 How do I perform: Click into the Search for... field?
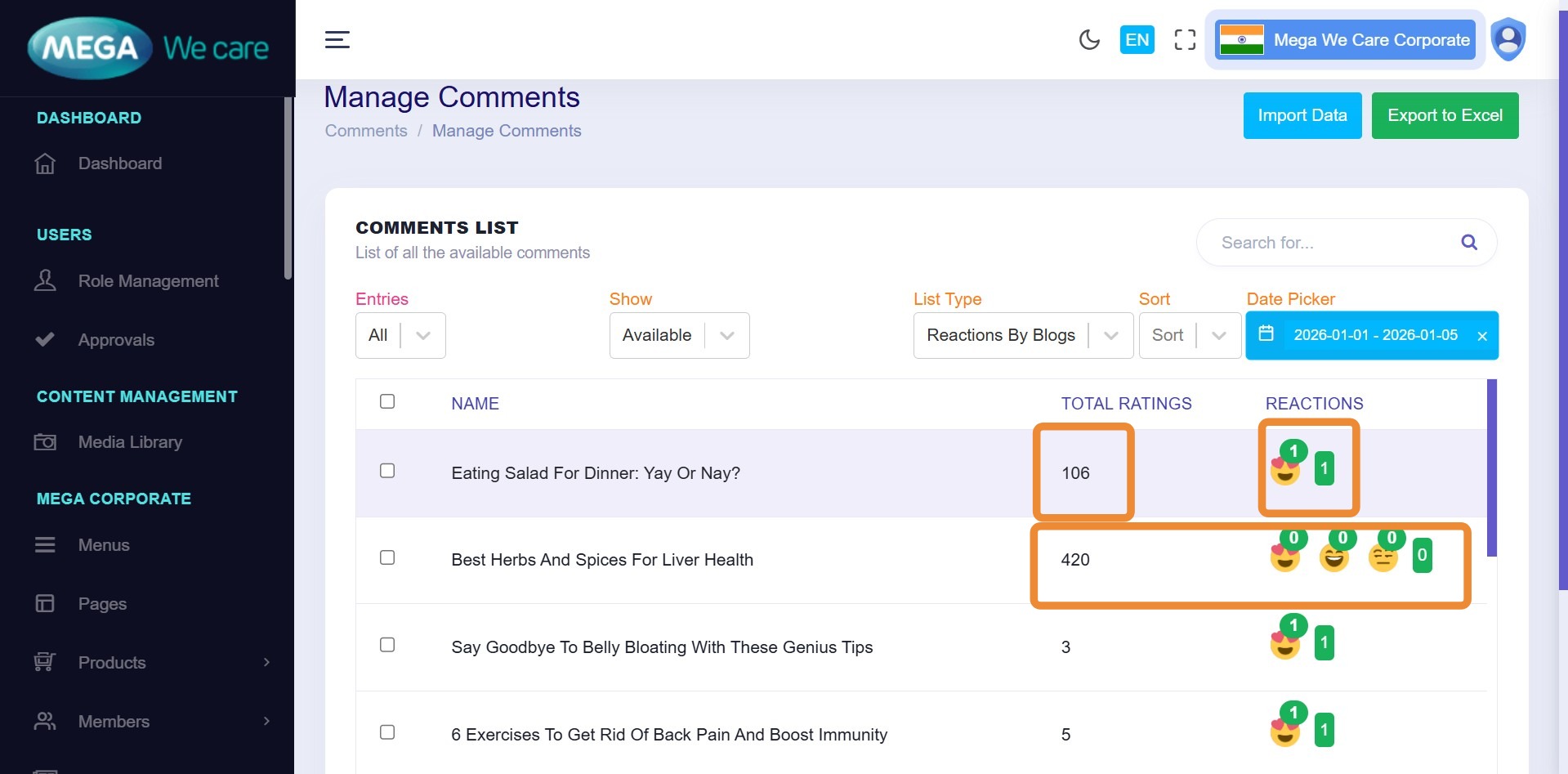1332,243
